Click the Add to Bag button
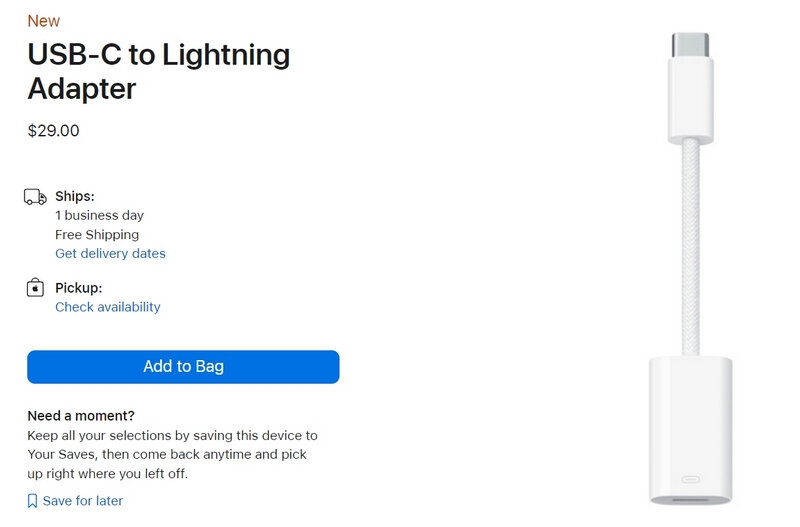800x527 pixels. [x=183, y=367]
